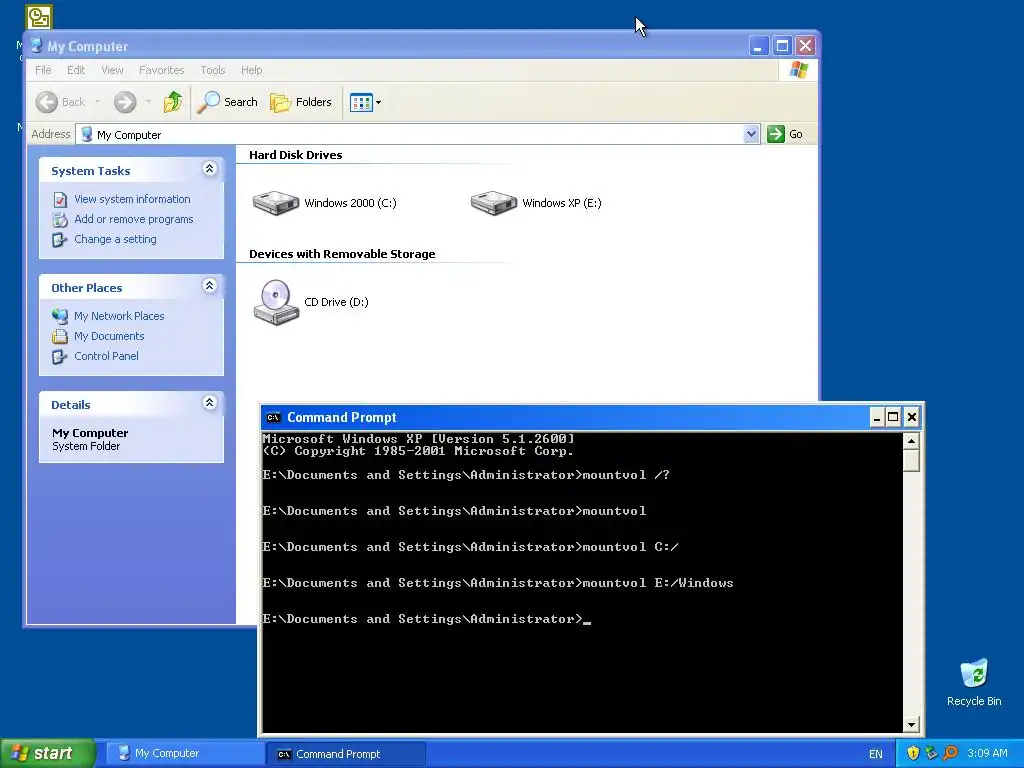Screen dimensions: 1024x768
Task: Maximize the Command Prompt window
Action: click(x=893, y=417)
